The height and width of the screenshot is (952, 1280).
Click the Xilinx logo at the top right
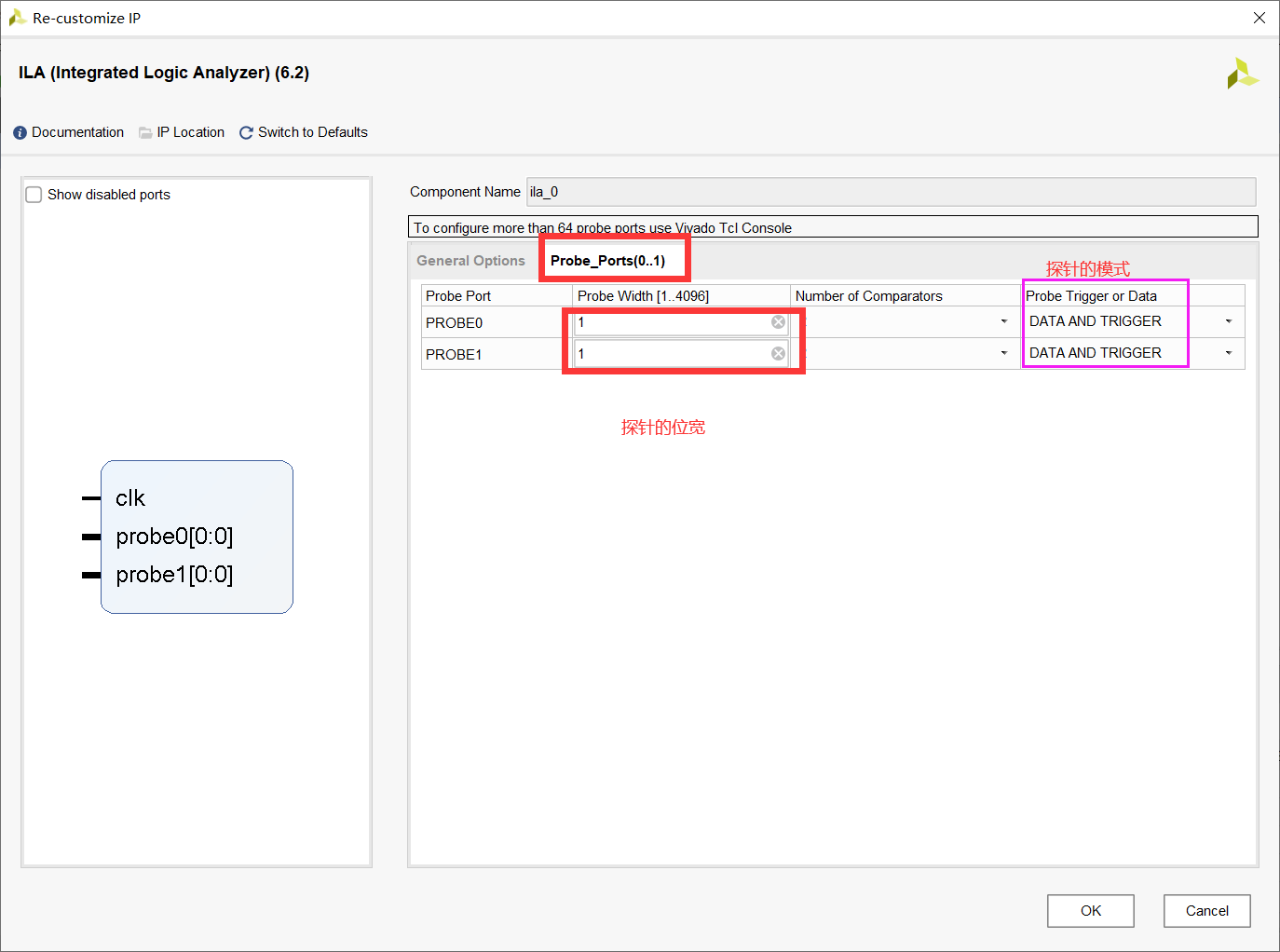click(x=1242, y=74)
